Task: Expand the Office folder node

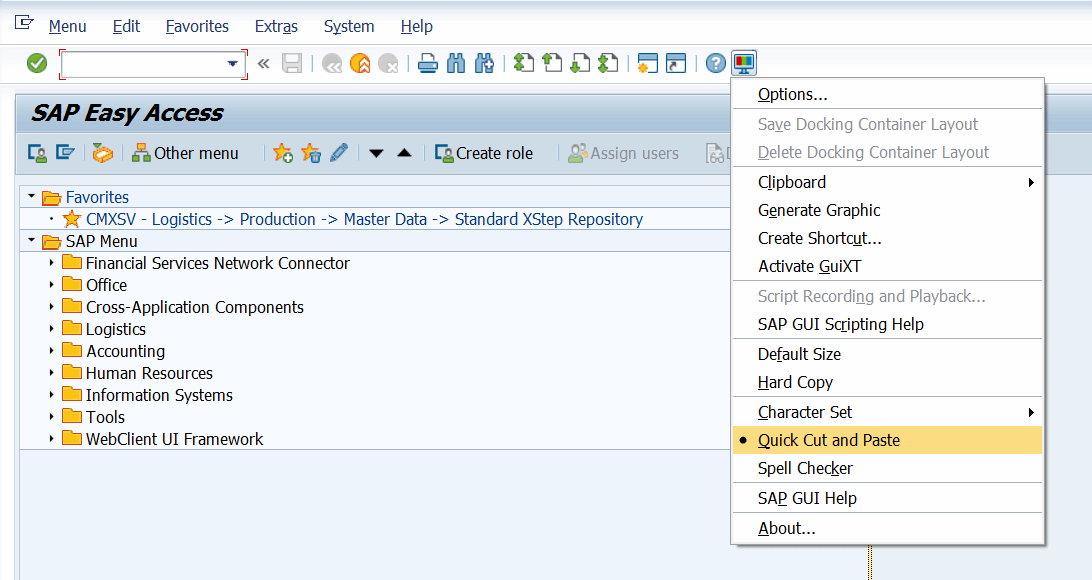Action: (52, 285)
